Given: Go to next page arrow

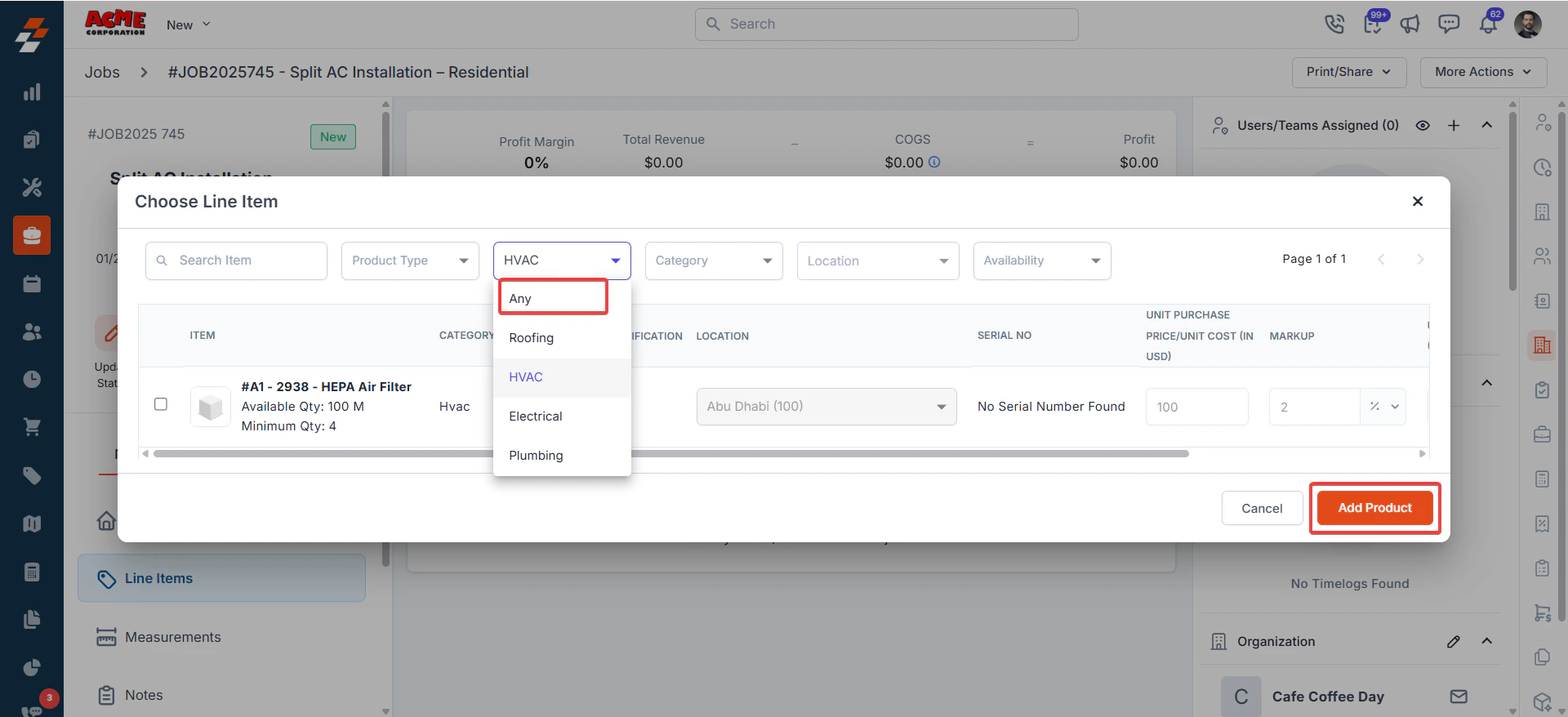Looking at the screenshot, I should [x=1420, y=259].
